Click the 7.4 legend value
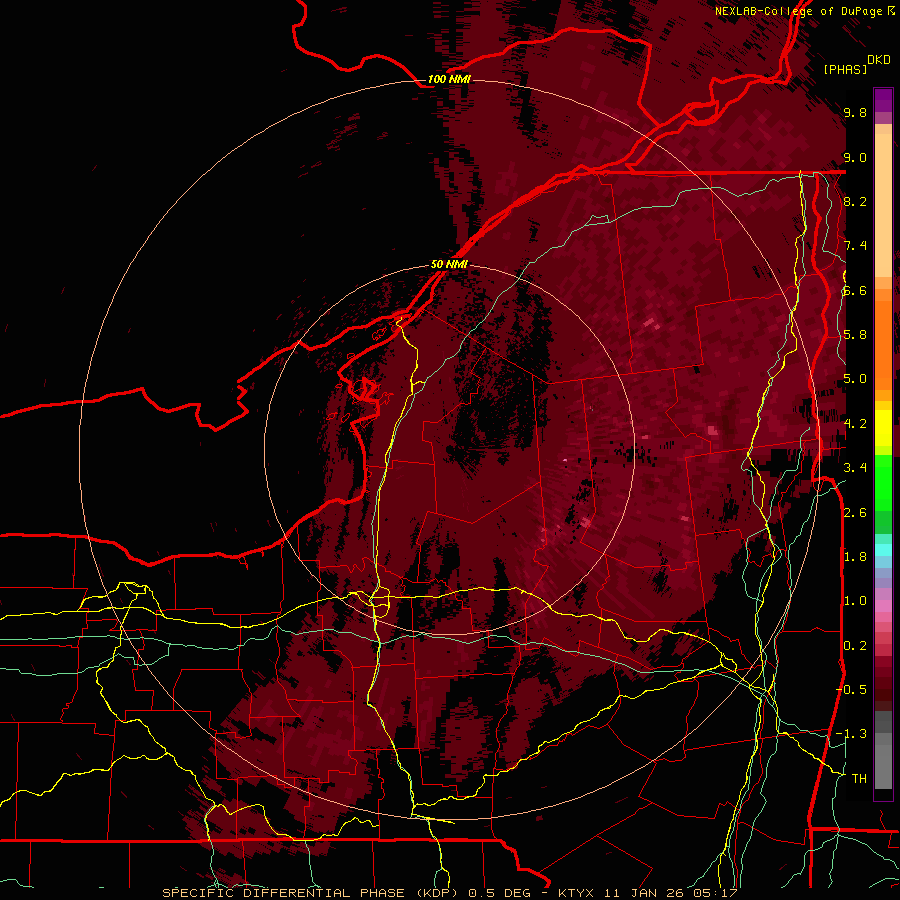Image resolution: width=900 pixels, height=900 pixels. coord(855,246)
